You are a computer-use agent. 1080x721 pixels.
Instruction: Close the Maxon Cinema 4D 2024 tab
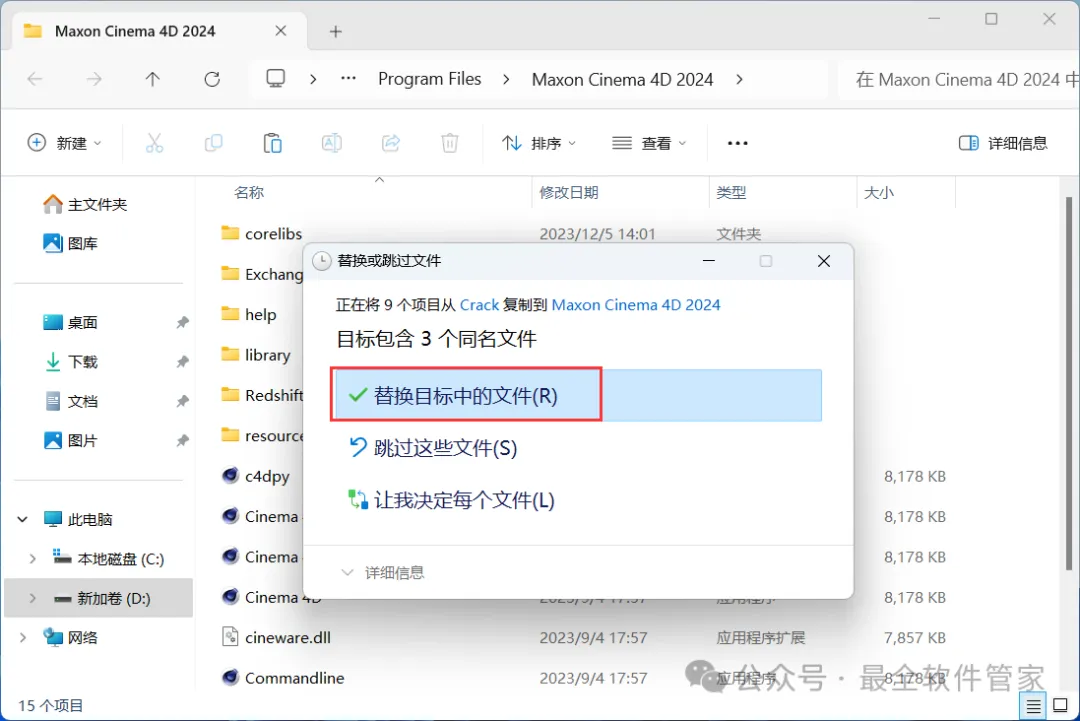[280, 31]
